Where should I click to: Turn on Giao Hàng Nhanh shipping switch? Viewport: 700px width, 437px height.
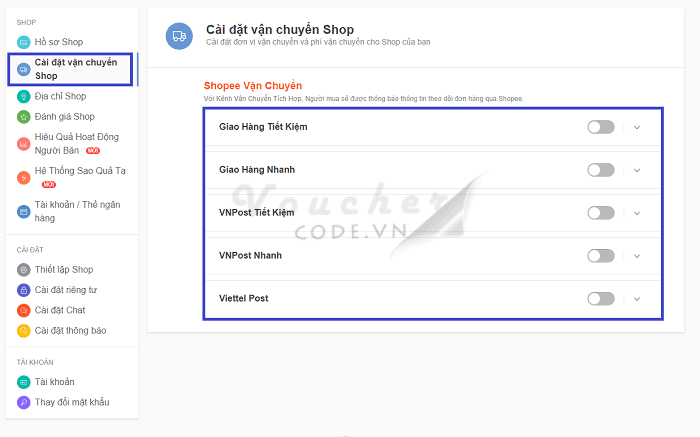tap(600, 170)
